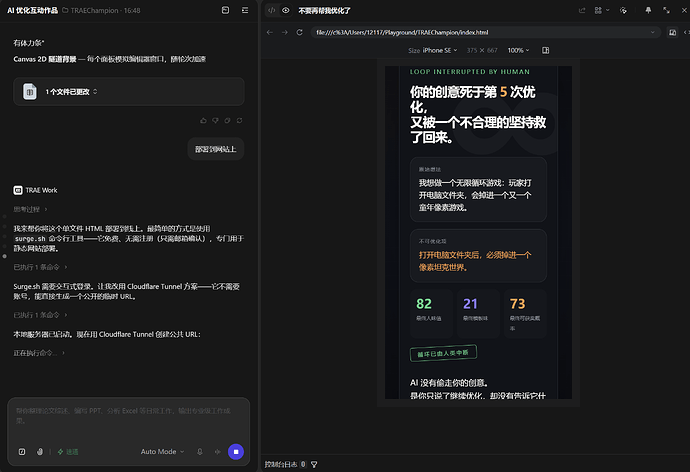Click the microphone voice input icon
The width and height of the screenshot is (690, 472).
pos(200,452)
